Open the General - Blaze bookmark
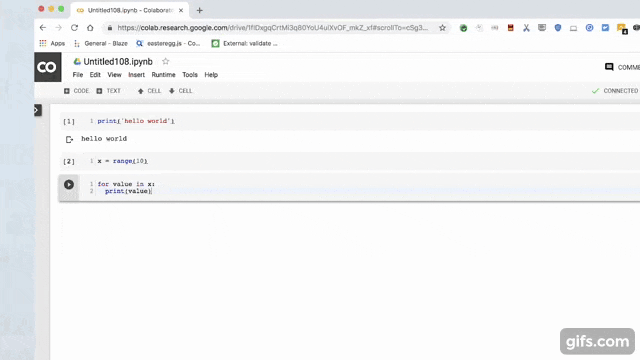Screen dimensions: 640x360 101,43
